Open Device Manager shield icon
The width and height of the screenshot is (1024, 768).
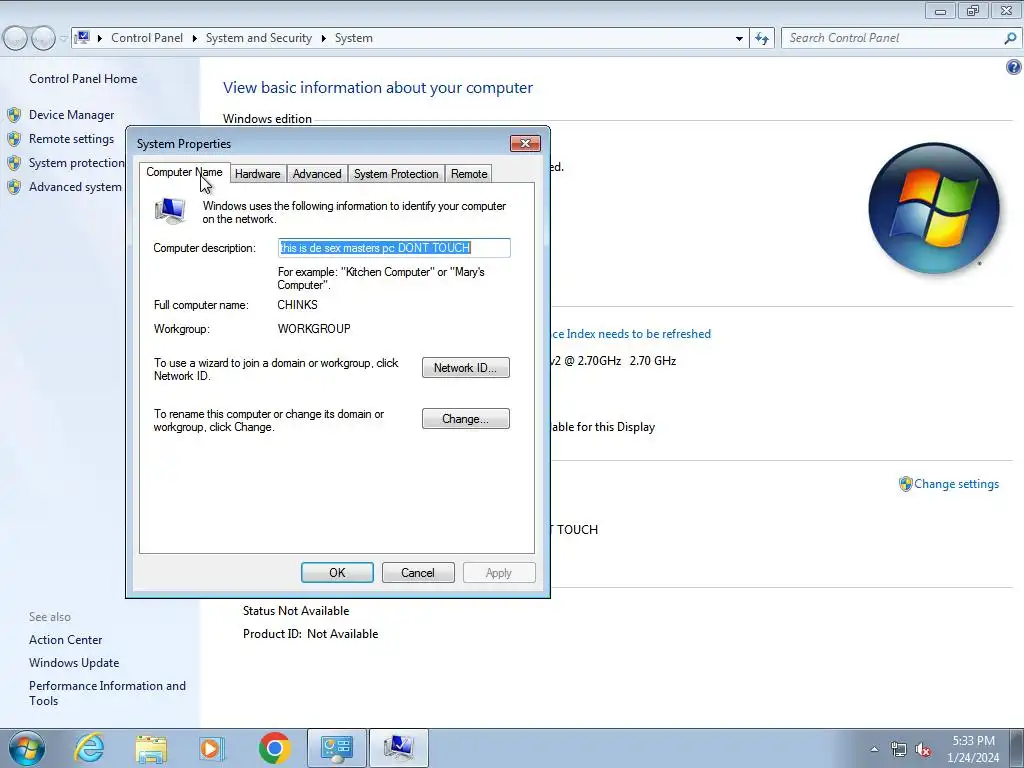(x=14, y=115)
